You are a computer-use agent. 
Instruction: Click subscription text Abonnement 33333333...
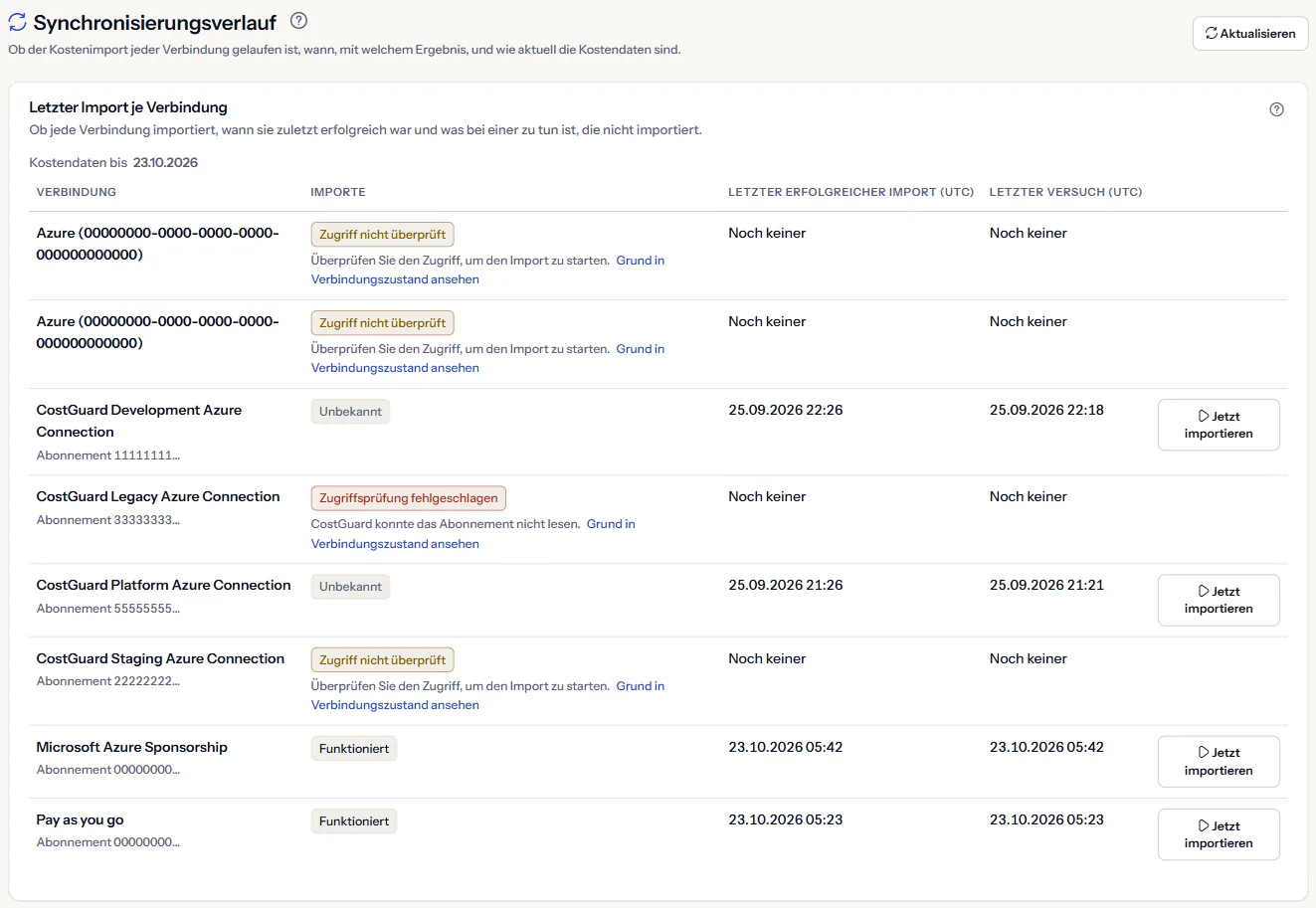click(108, 520)
